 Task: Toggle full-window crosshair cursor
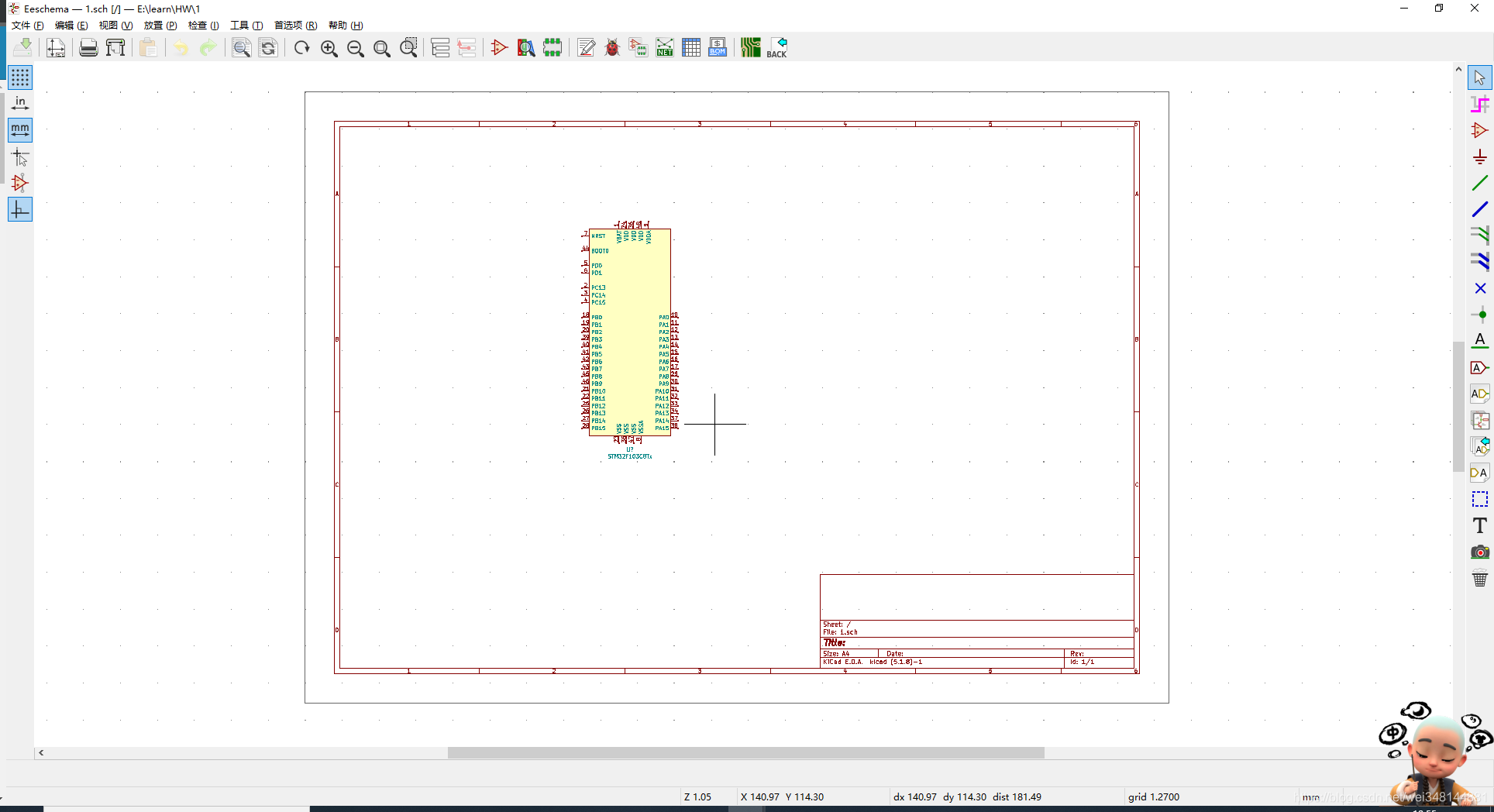pyautogui.click(x=20, y=157)
